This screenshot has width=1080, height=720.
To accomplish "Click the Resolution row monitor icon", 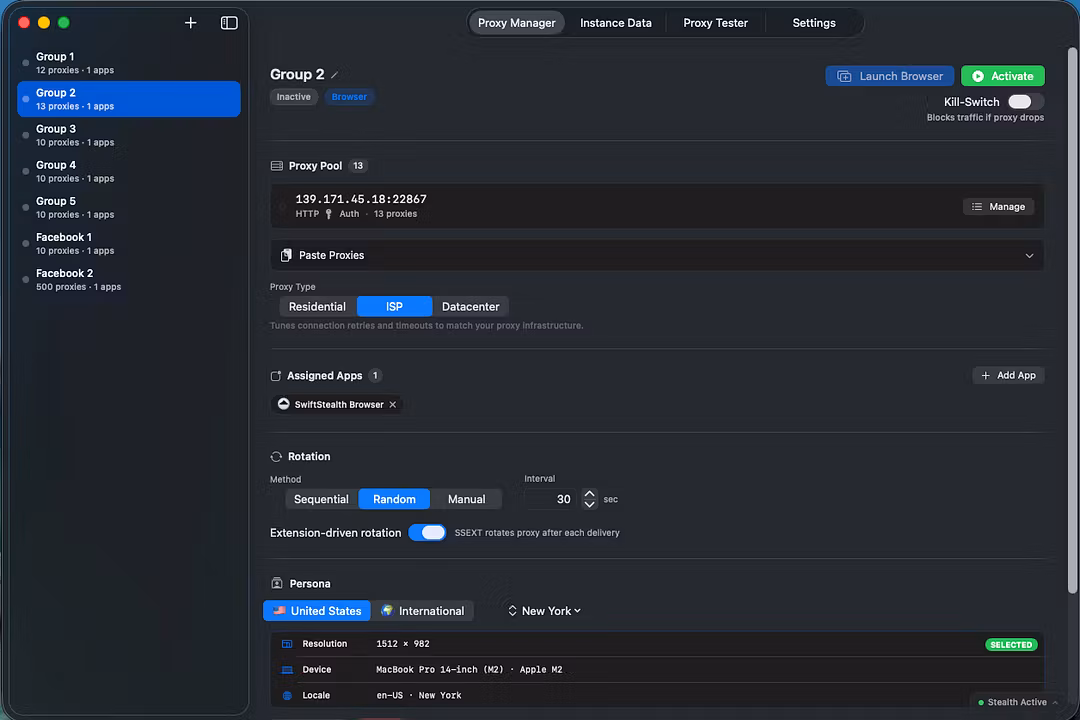I will point(287,644).
